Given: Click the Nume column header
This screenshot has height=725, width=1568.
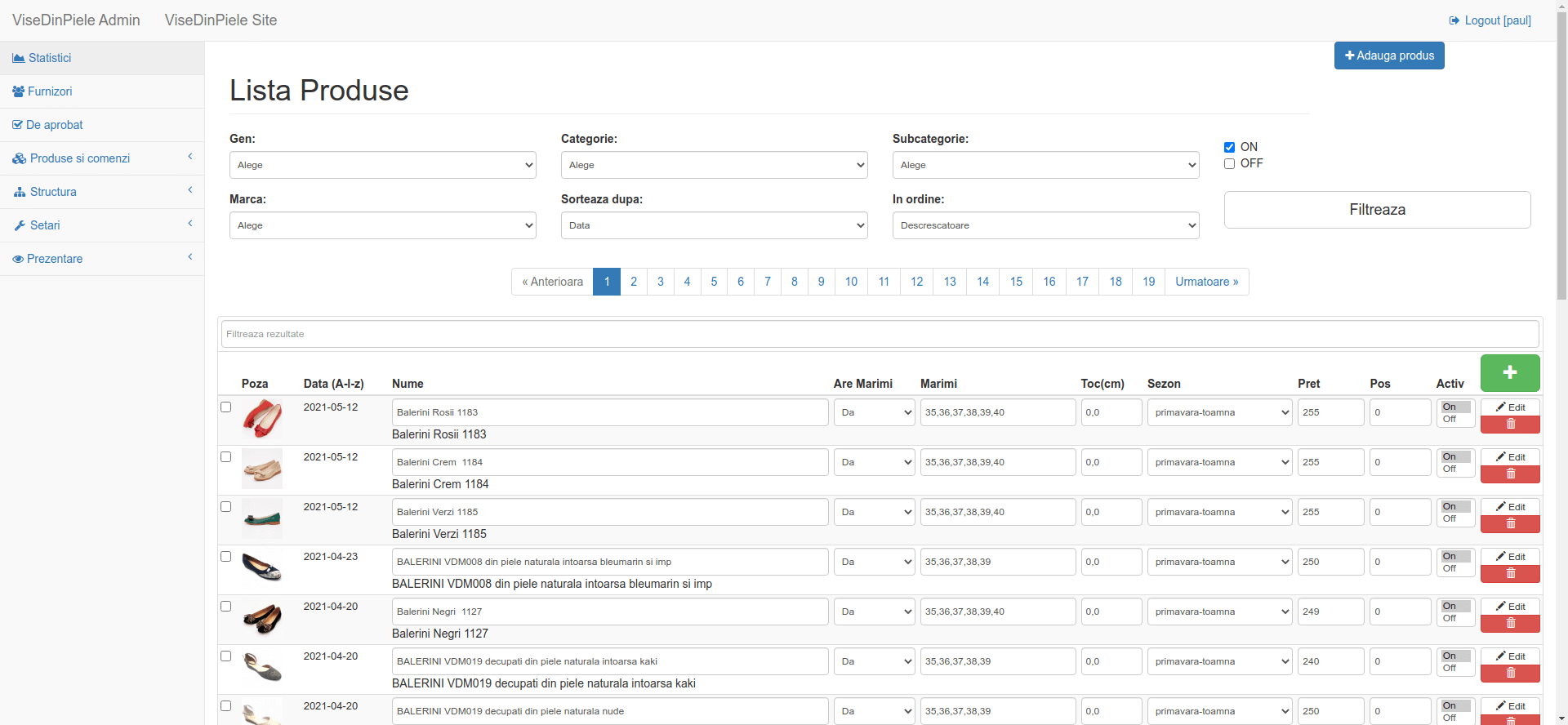Looking at the screenshot, I should [408, 384].
